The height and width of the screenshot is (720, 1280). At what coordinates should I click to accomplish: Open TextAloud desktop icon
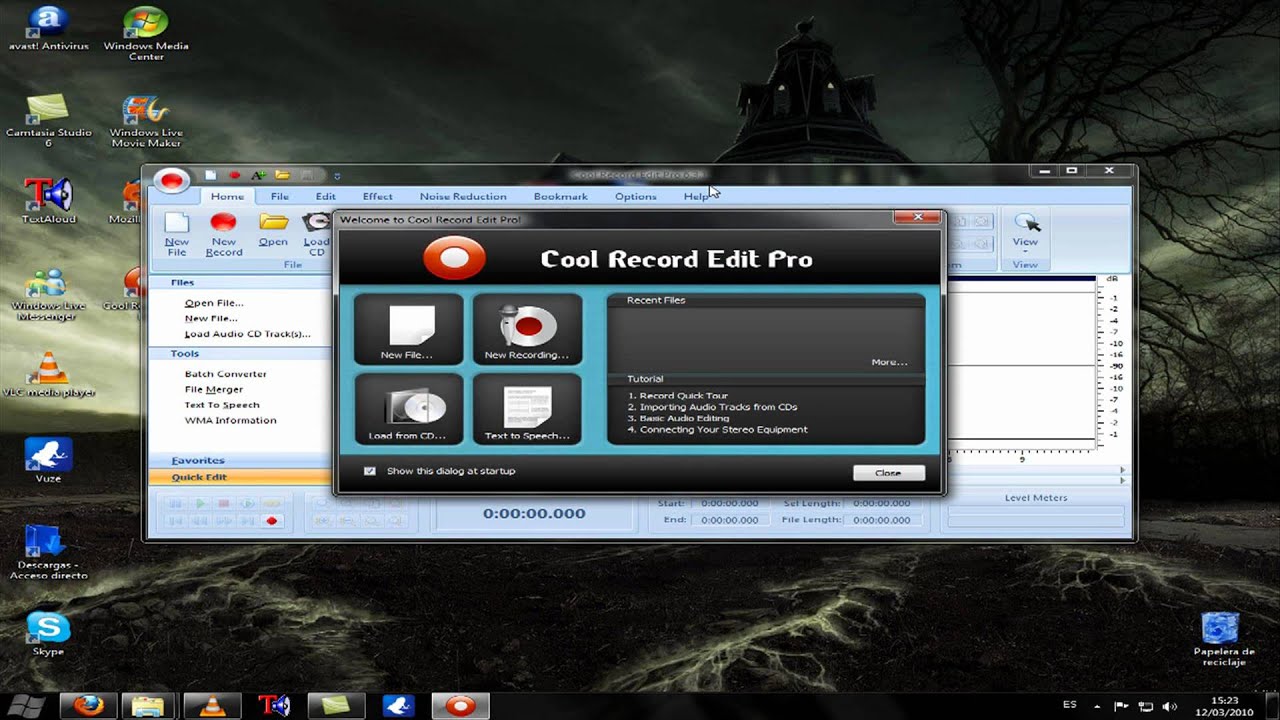(x=48, y=201)
